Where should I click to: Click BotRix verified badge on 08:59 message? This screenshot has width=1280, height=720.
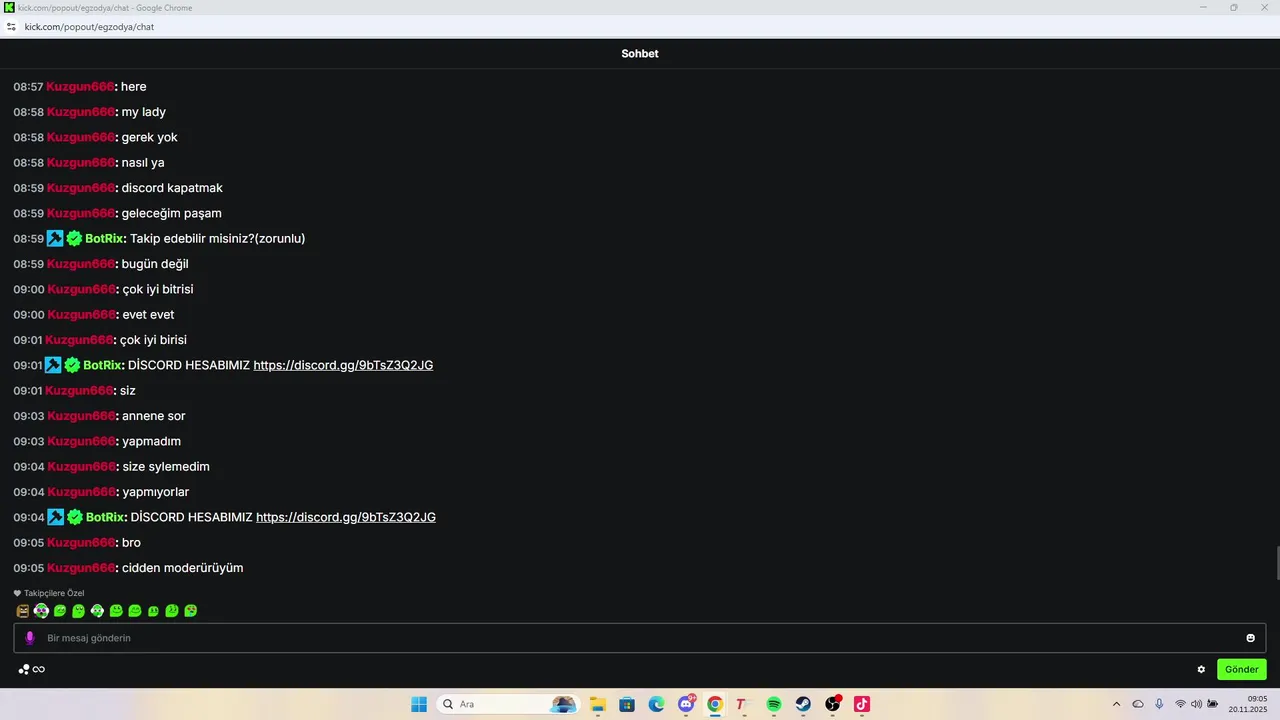coord(74,238)
